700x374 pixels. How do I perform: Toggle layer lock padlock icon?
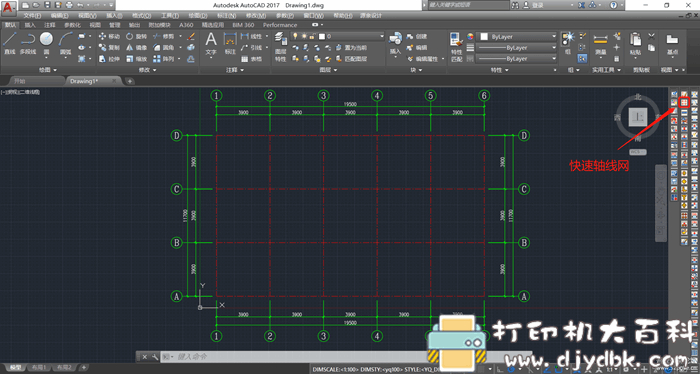[x=312, y=36]
